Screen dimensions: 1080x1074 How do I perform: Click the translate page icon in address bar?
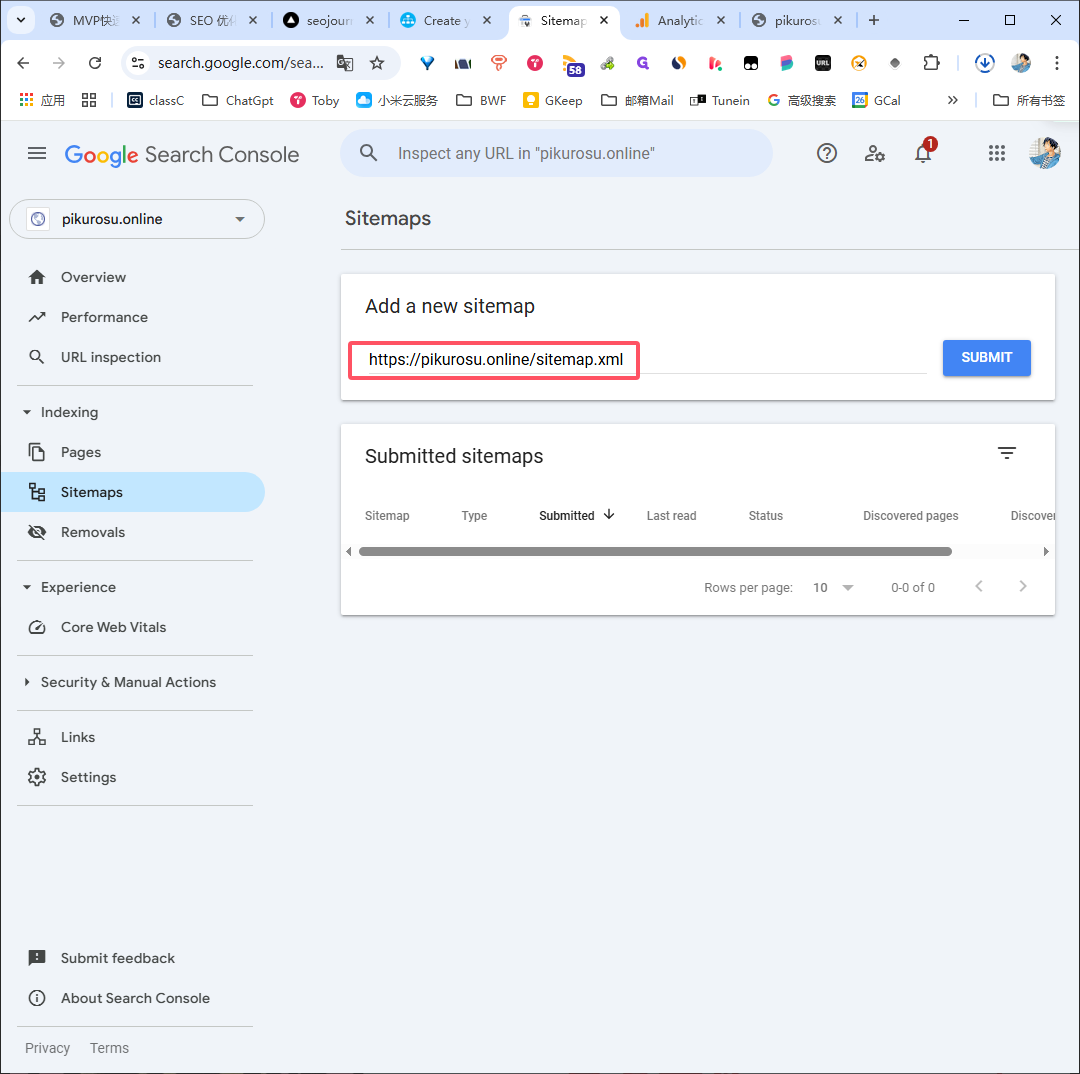(x=344, y=63)
